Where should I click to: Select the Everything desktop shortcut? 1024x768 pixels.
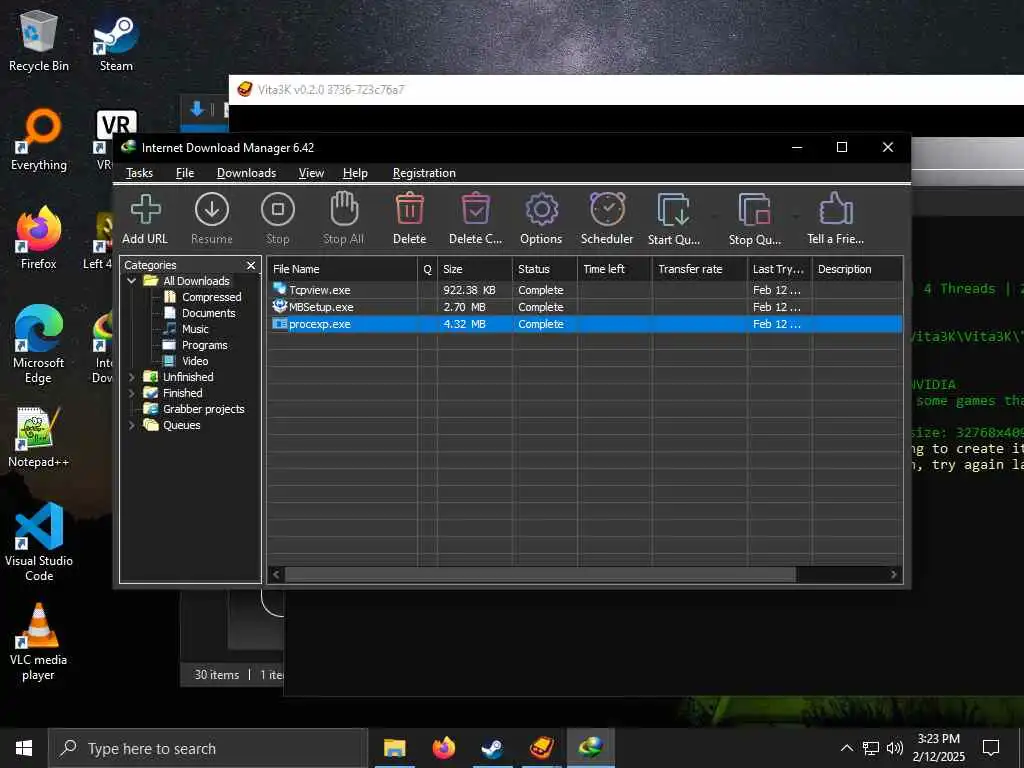(x=39, y=140)
